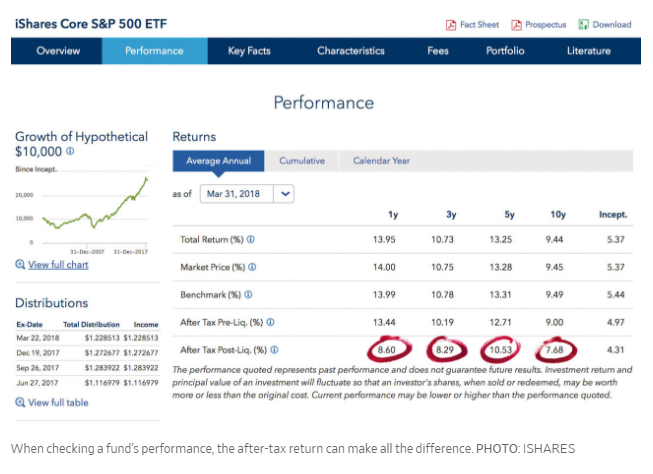
Task: Click the Fact Sheet PDF icon
Action: point(451,25)
